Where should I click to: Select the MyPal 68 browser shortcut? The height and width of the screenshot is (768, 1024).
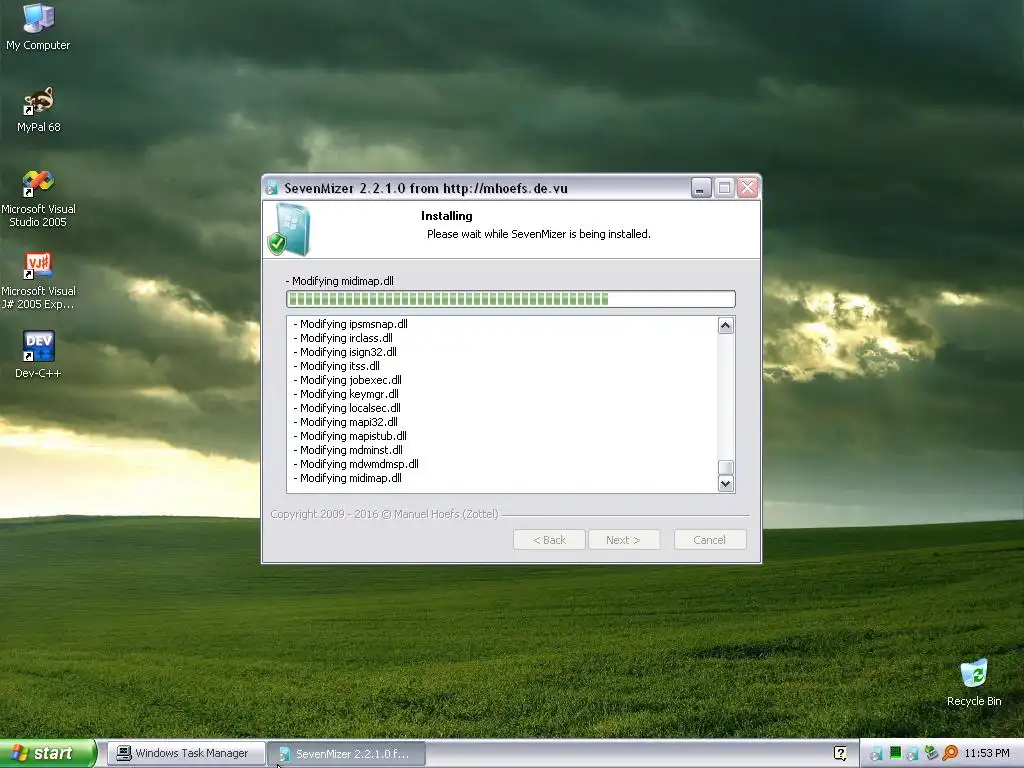tap(38, 109)
